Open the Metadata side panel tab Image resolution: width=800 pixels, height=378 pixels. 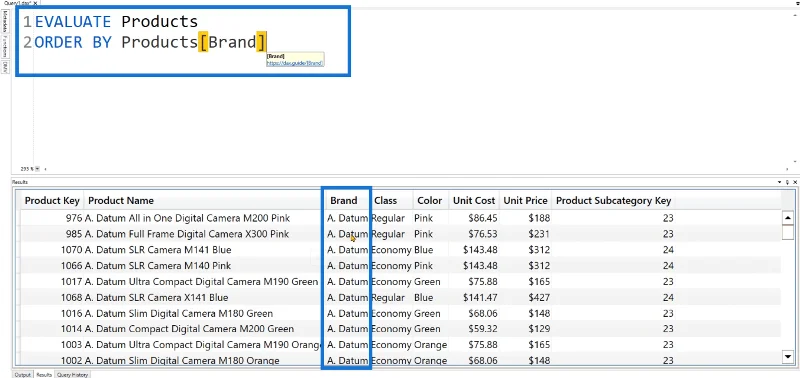5,22
